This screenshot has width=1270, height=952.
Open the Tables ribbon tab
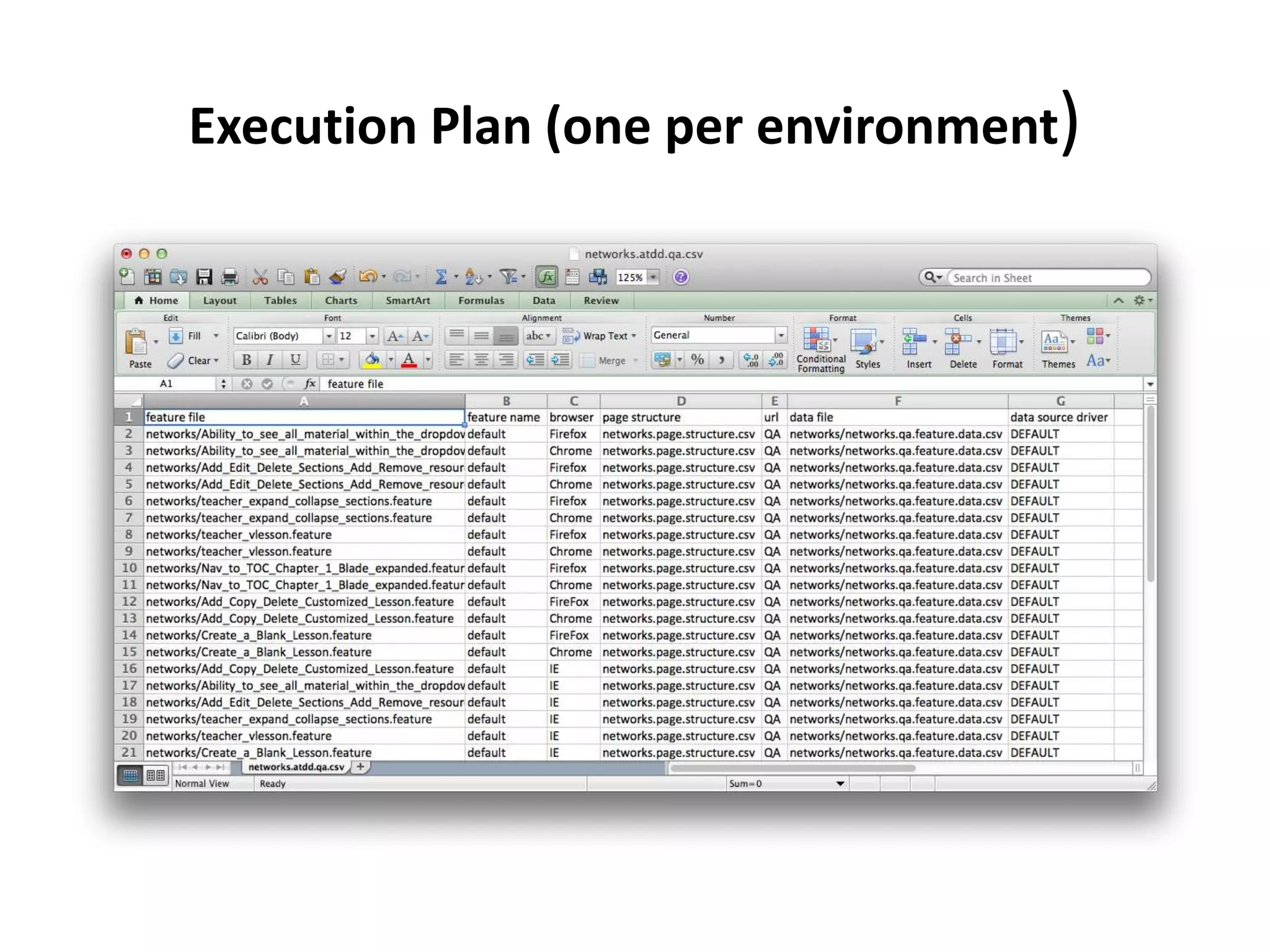point(280,301)
